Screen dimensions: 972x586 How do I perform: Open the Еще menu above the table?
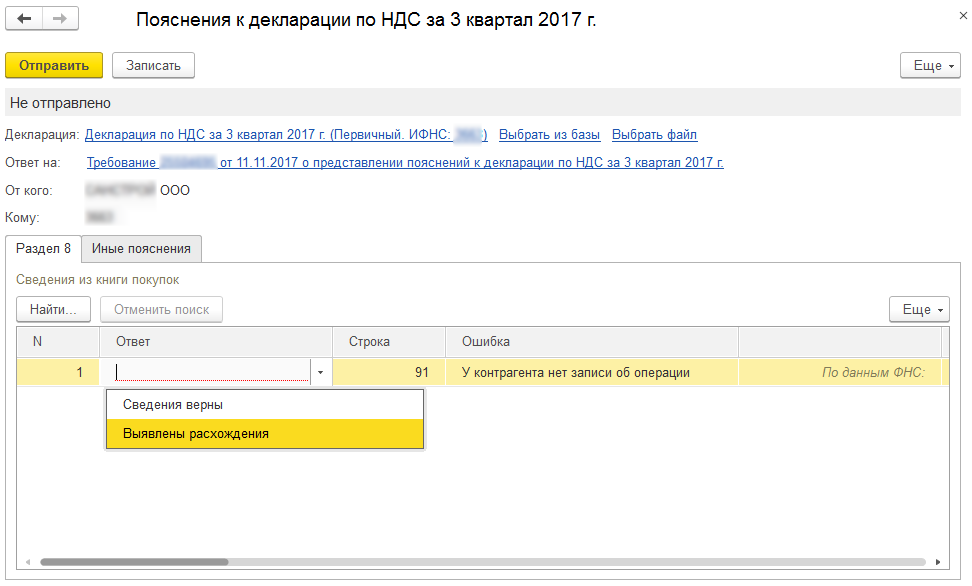point(919,310)
